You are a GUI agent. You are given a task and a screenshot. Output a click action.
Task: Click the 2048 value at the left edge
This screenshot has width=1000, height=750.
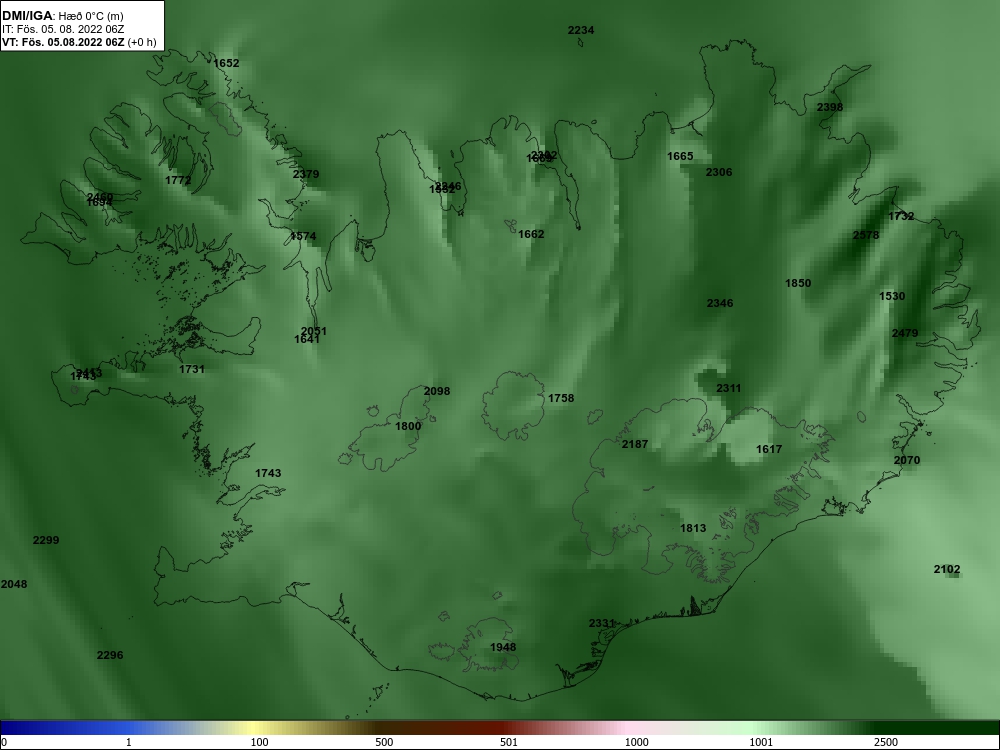pos(14,584)
